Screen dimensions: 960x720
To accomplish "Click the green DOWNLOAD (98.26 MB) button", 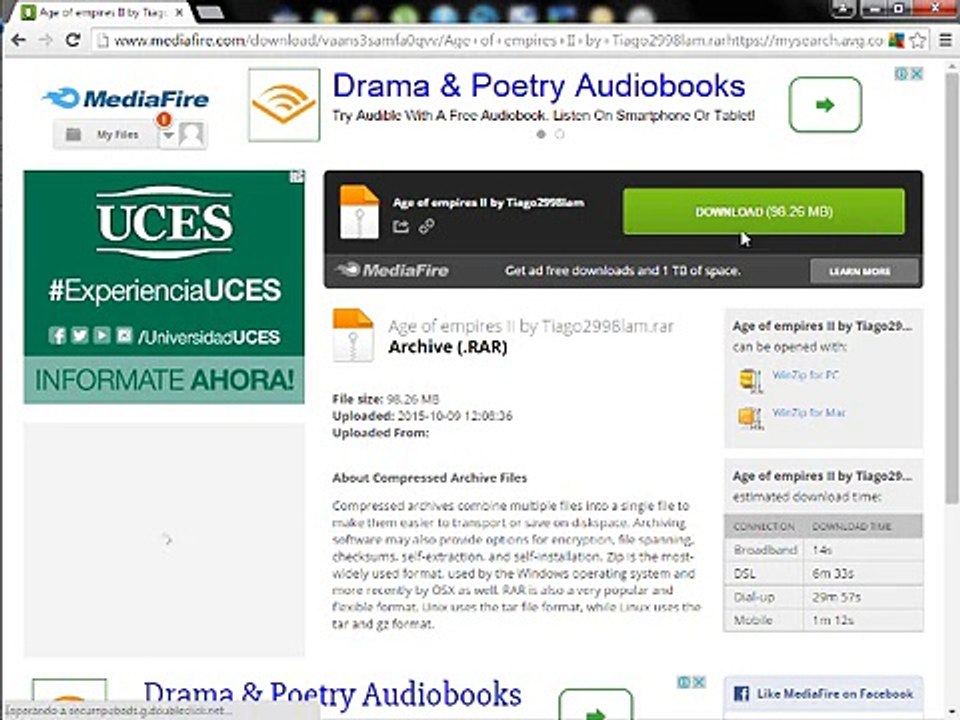I will pos(763,211).
